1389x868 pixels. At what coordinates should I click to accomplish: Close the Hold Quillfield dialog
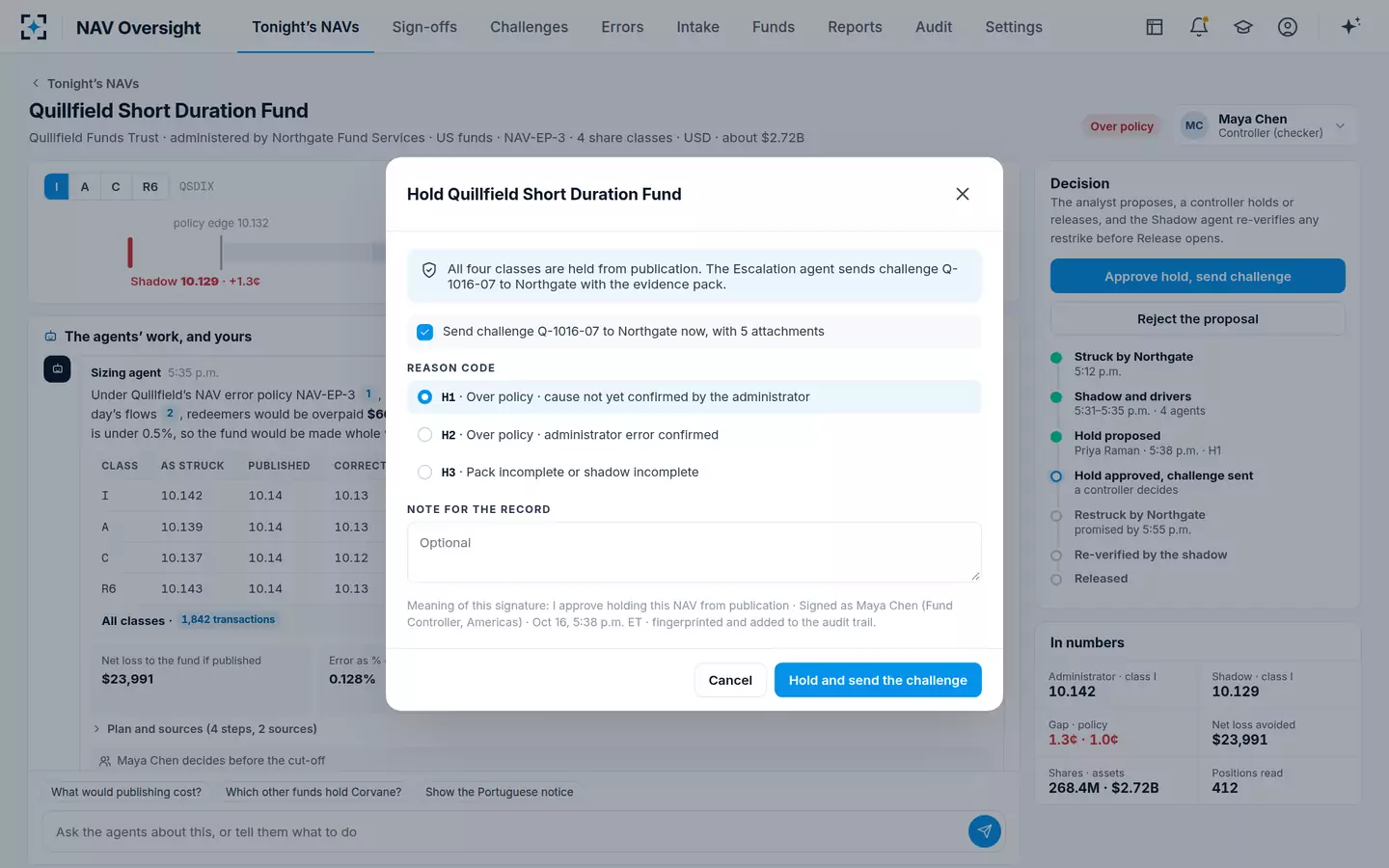tap(963, 194)
